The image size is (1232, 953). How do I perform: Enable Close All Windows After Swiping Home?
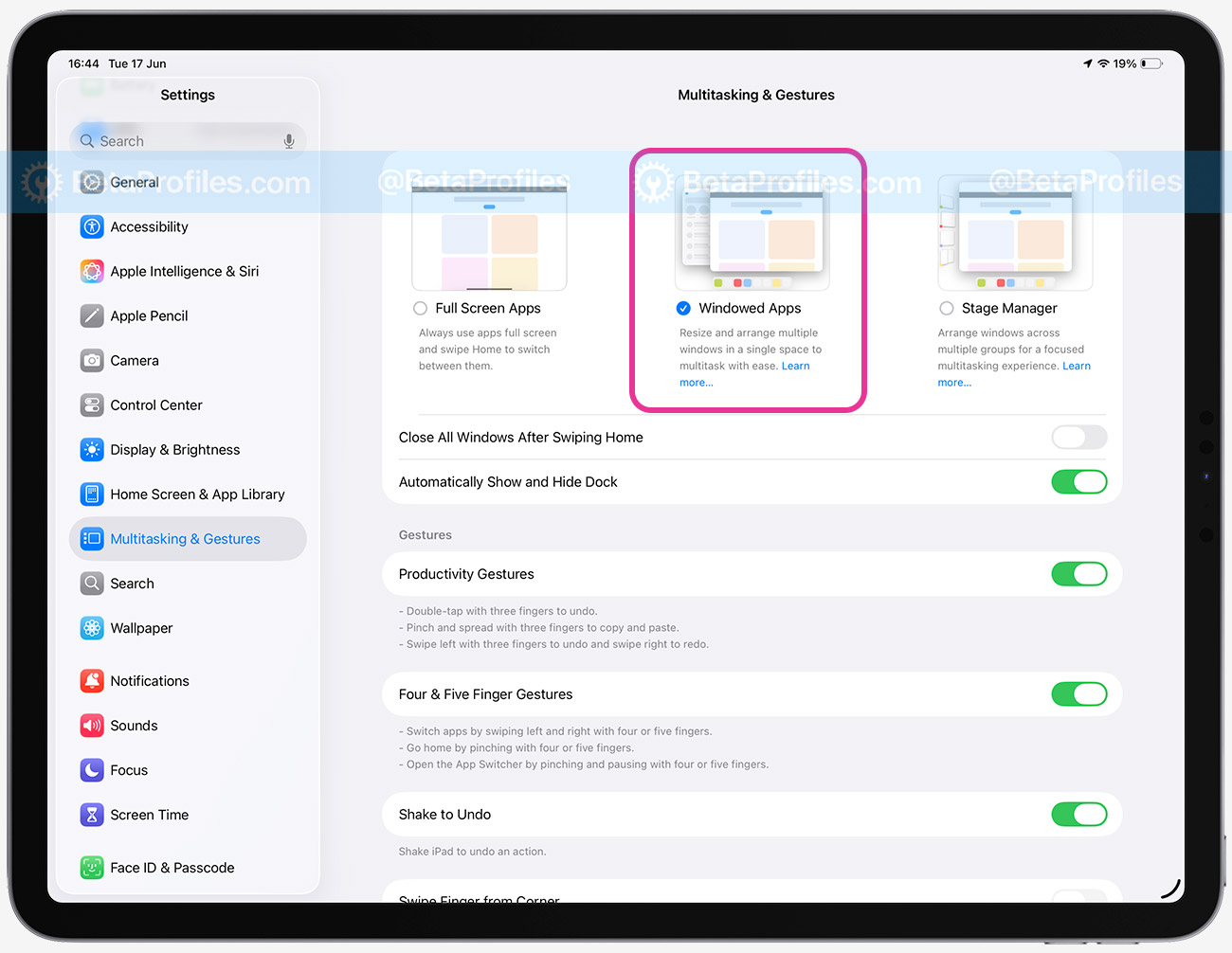1078,437
